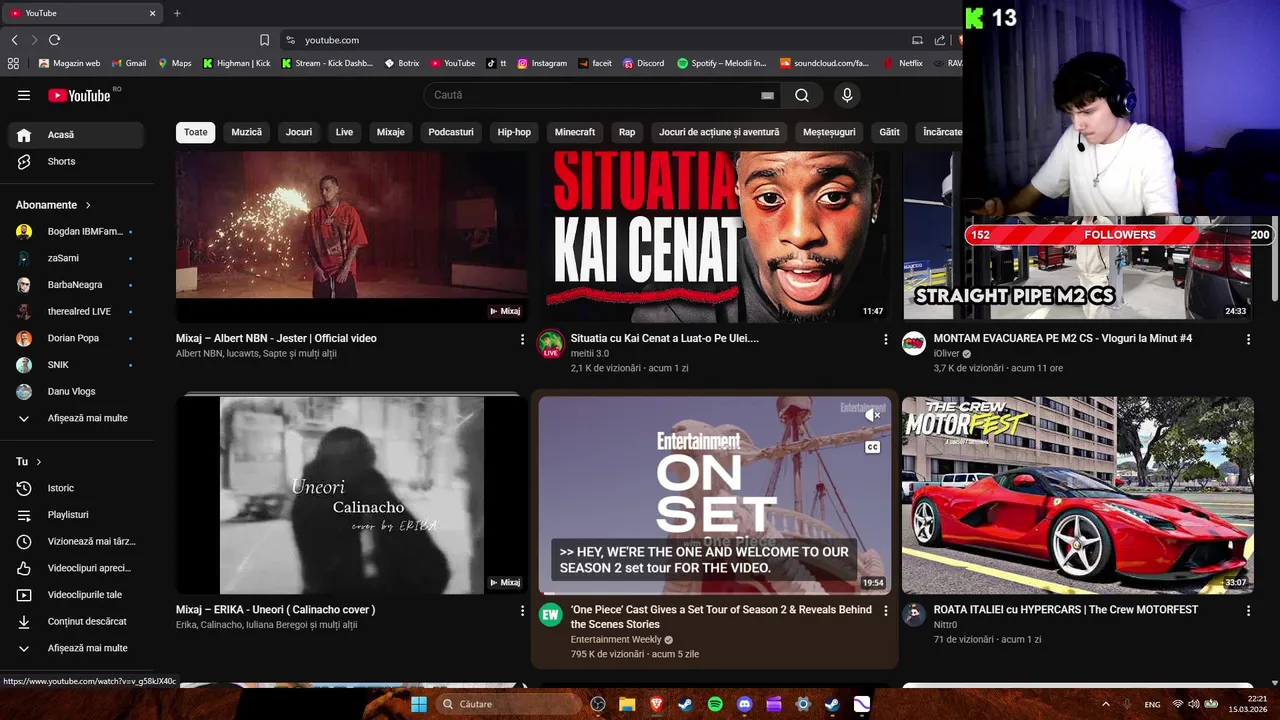The image size is (1280, 720).
Task: Show hidden system tray icons chevron
Action: tap(1105, 704)
